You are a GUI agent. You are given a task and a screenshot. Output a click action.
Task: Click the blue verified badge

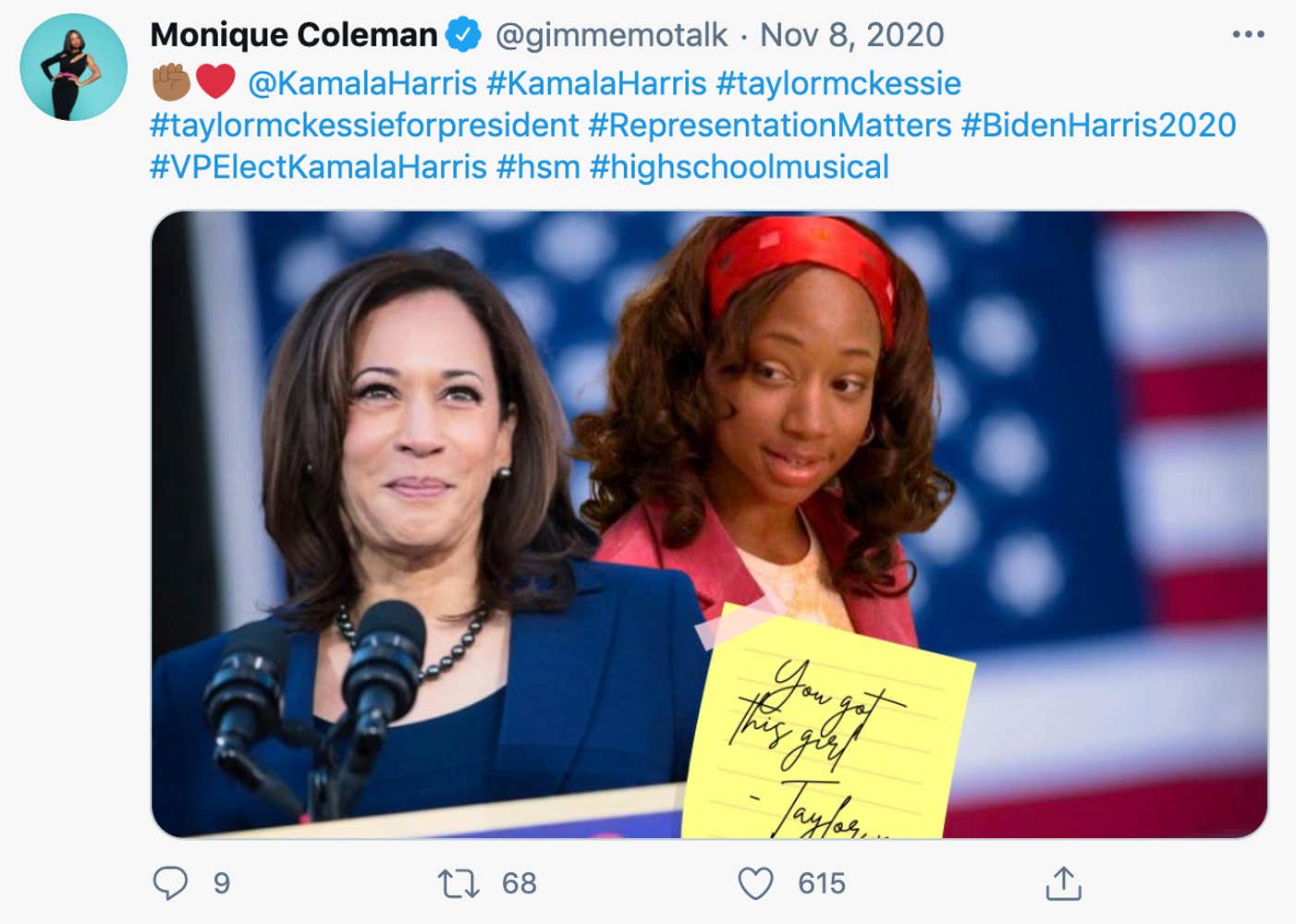coord(463,35)
